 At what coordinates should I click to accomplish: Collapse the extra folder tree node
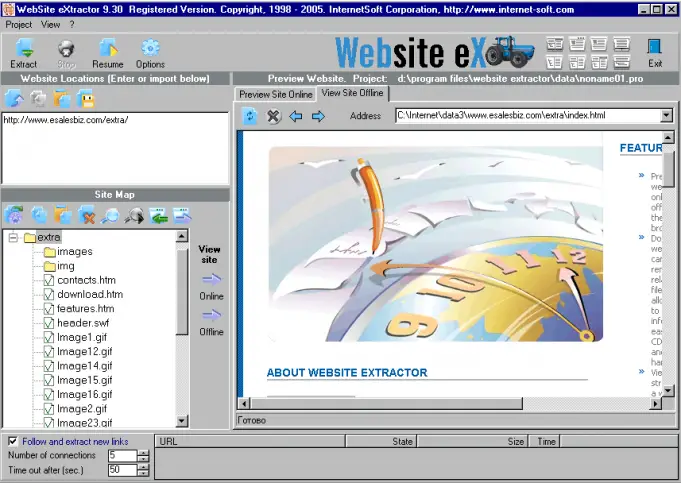(x=13, y=237)
